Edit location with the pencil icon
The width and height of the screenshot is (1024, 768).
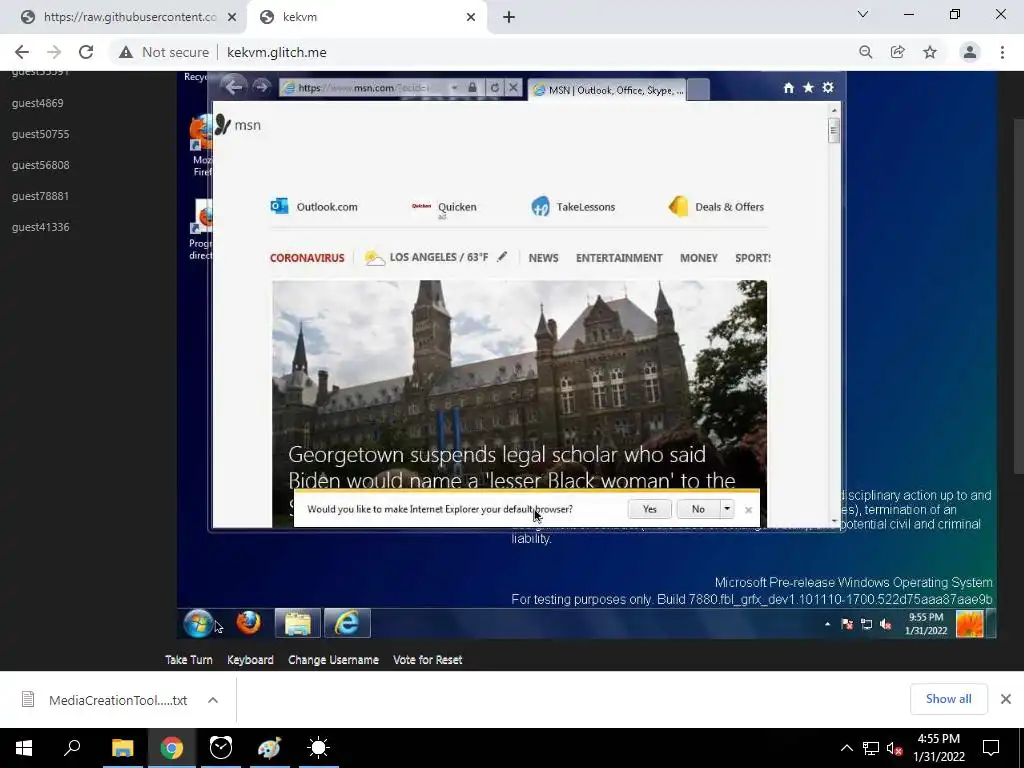pyautogui.click(x=502, y=257)
